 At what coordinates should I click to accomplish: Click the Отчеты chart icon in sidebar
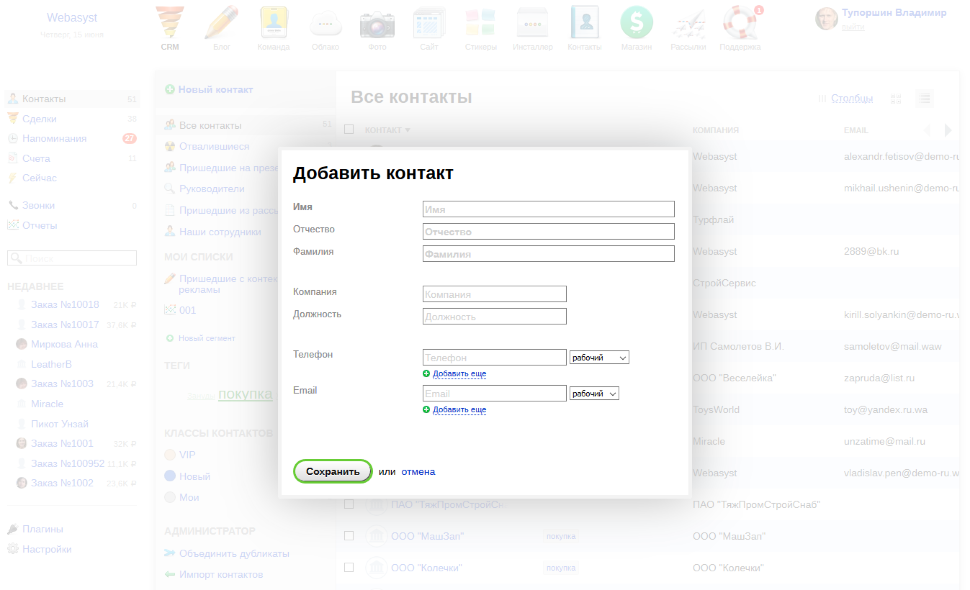point(12,225)
